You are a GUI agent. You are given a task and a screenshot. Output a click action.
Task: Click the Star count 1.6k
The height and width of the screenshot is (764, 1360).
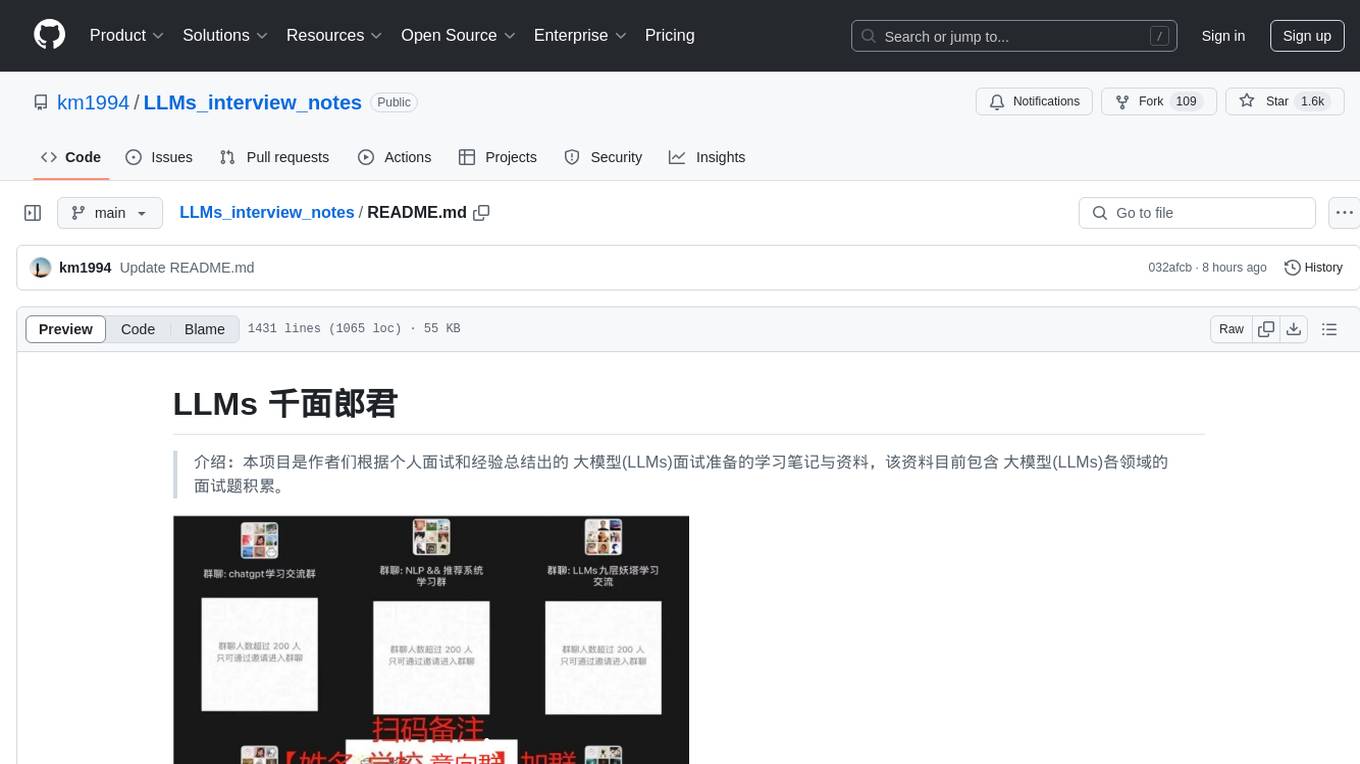click(x=1312, y=101)
